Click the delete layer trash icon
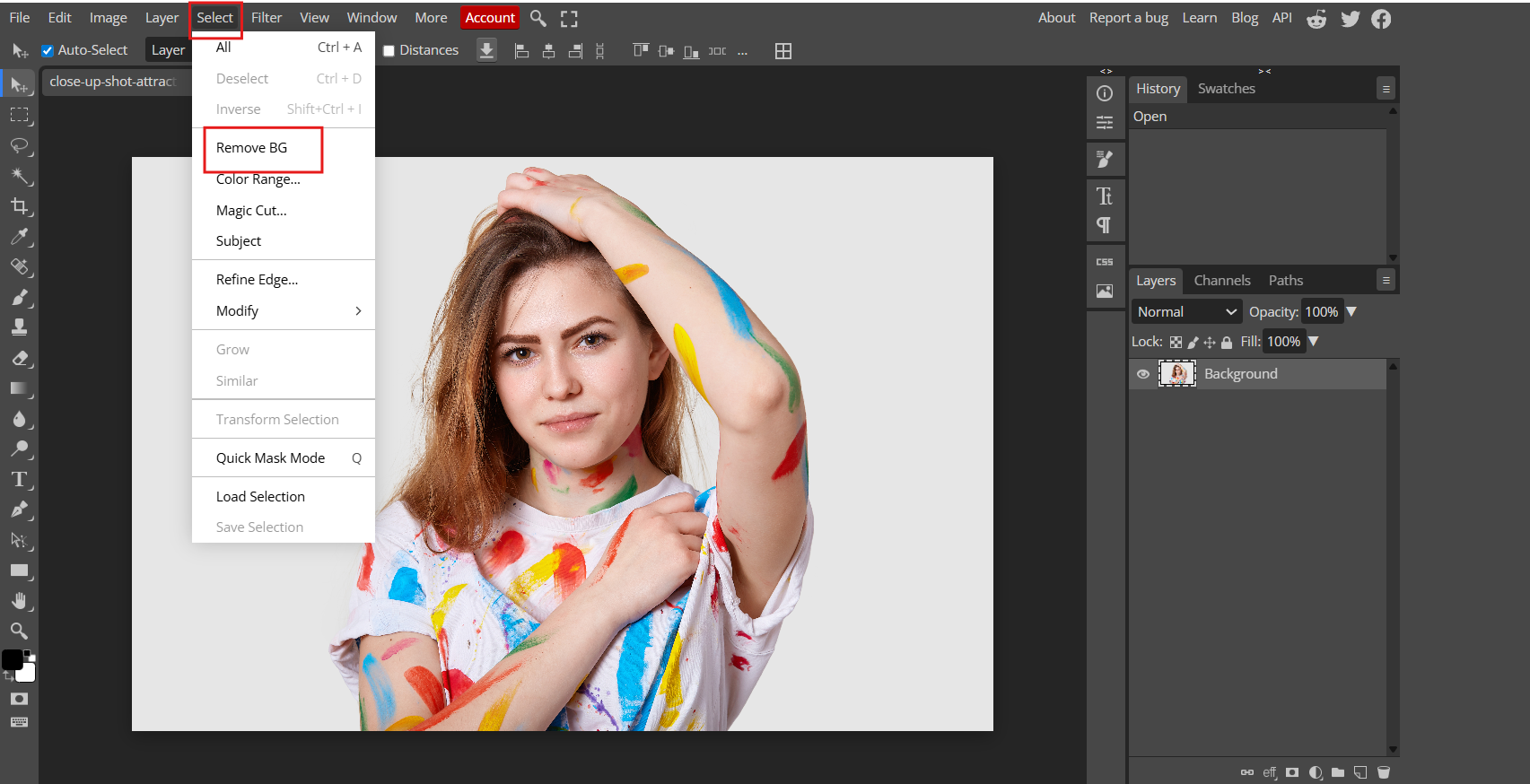 tap(1383, 772)
